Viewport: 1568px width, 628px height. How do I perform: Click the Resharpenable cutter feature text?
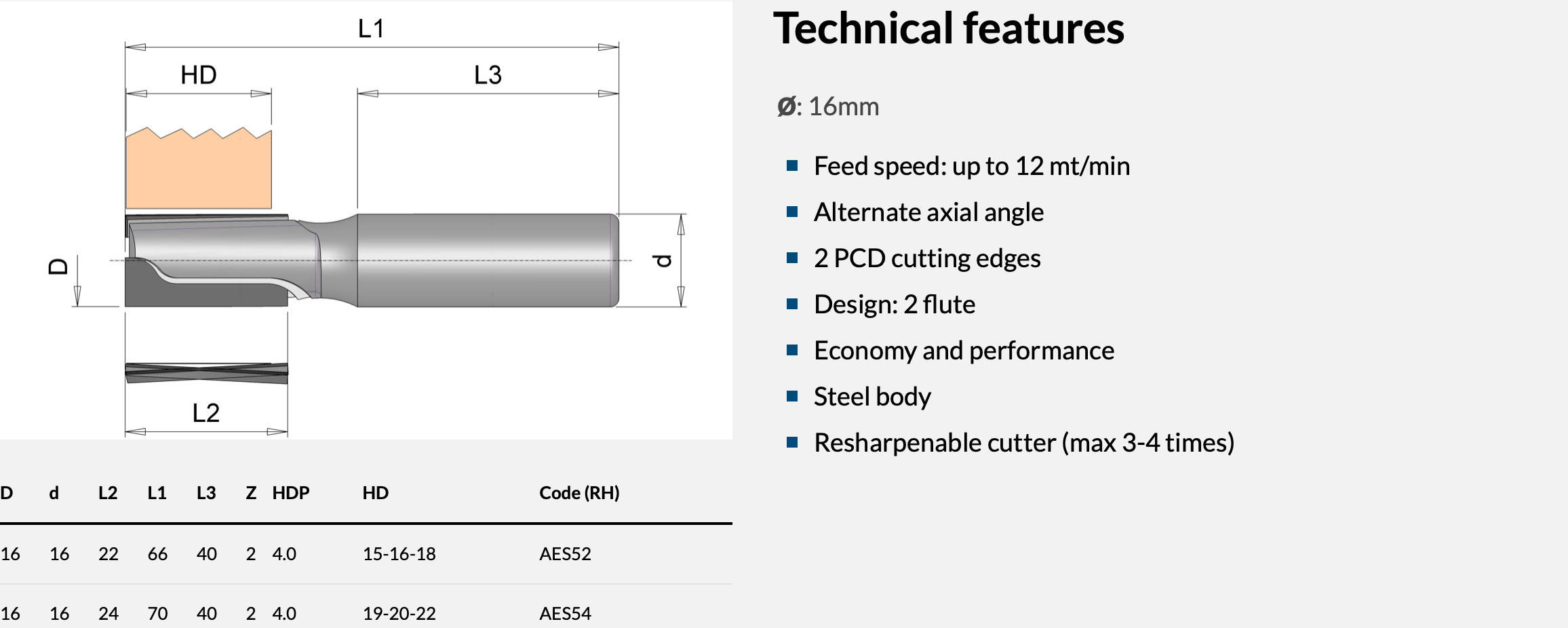pyautogui.click(x=1023, y=443)
